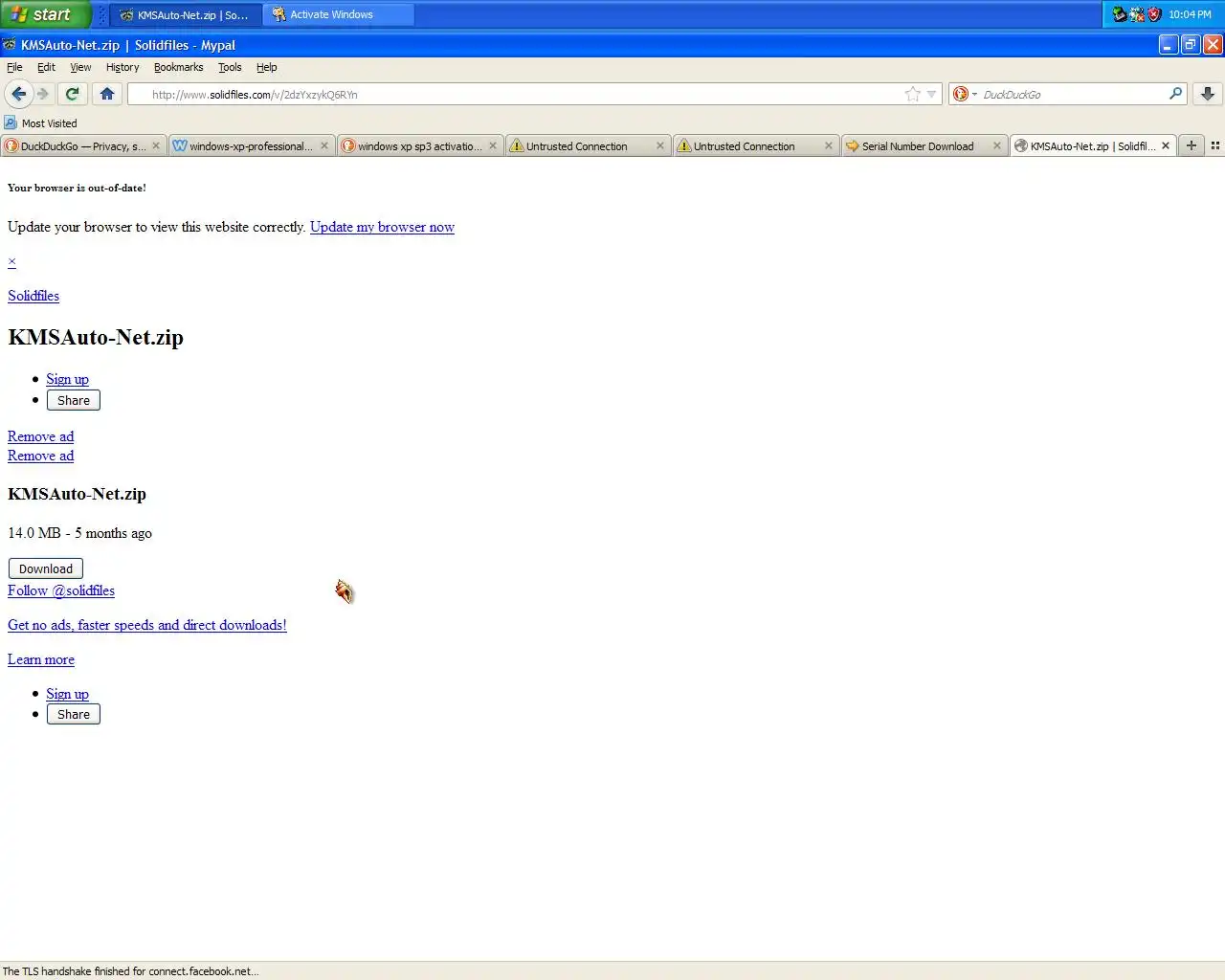1225x980 pixels.
Task: Open the Tools menu
Action: point(230,67)
